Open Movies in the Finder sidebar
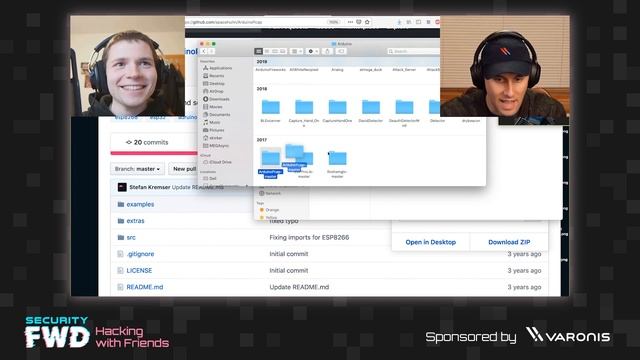The image size is (640, 360). click(x=213, y=107)
